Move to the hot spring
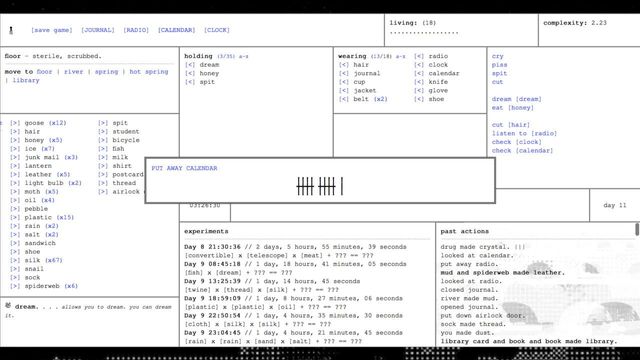This screenshot has width=640, height=360. 149,72
